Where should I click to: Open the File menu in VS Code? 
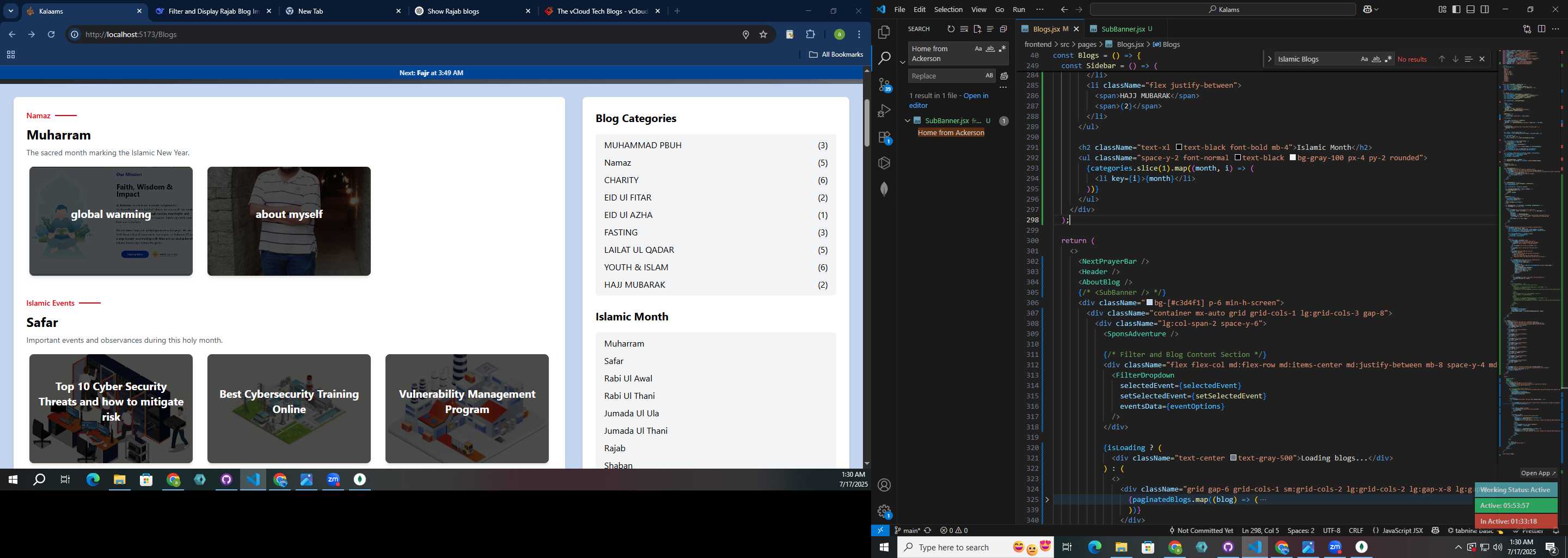point(899,9)
